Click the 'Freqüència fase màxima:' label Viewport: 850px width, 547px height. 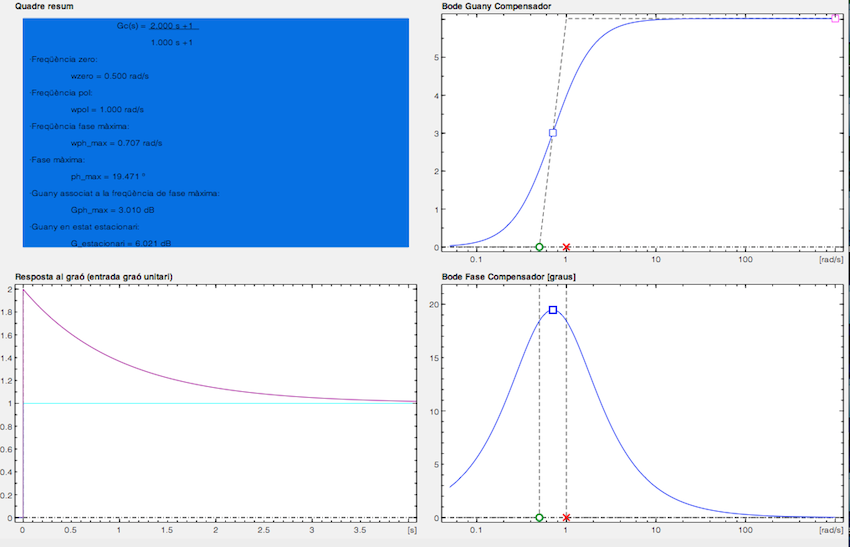pos(80,126)
